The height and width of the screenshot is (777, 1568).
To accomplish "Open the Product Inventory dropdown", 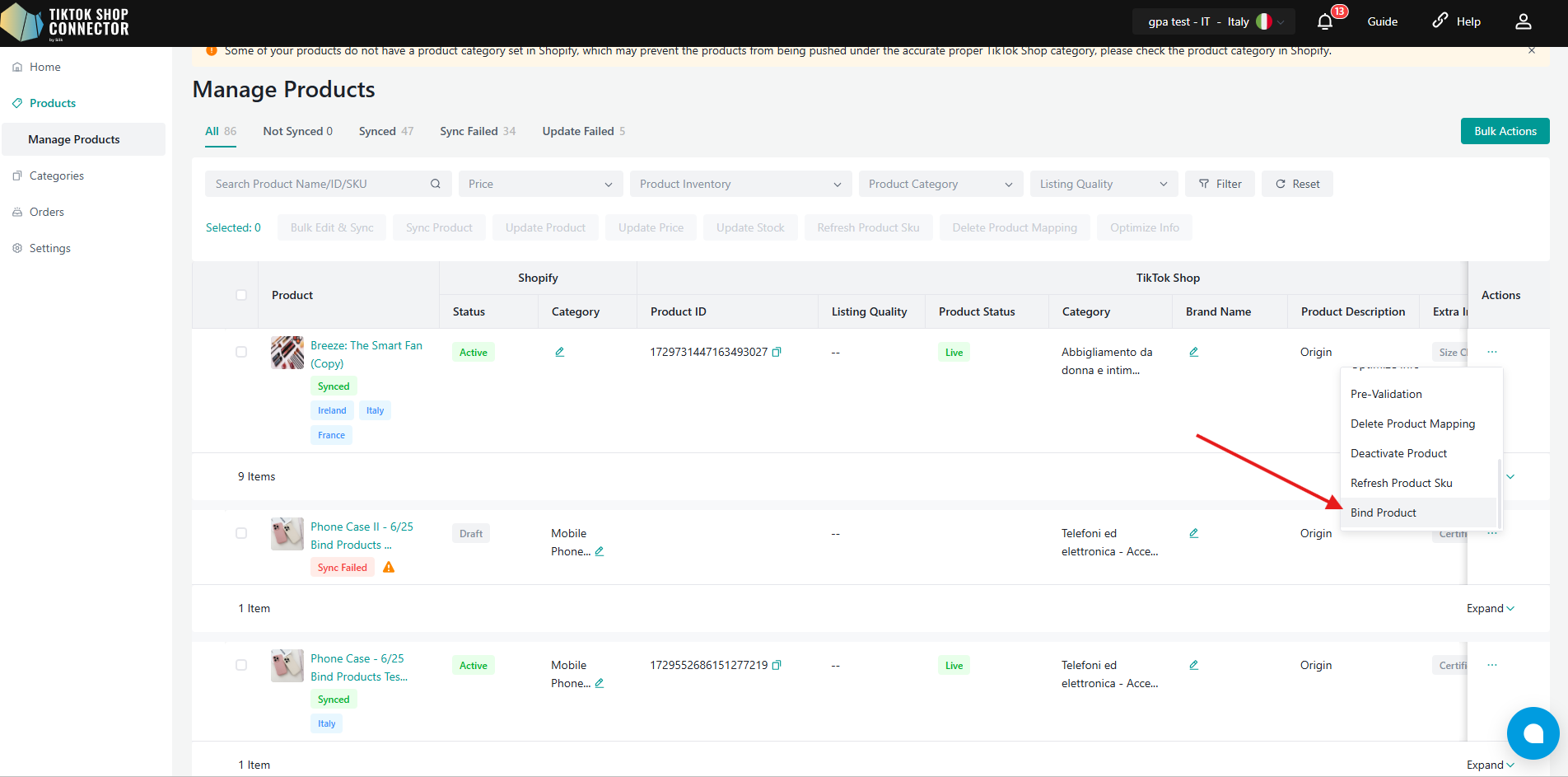I will click(740, 184).
